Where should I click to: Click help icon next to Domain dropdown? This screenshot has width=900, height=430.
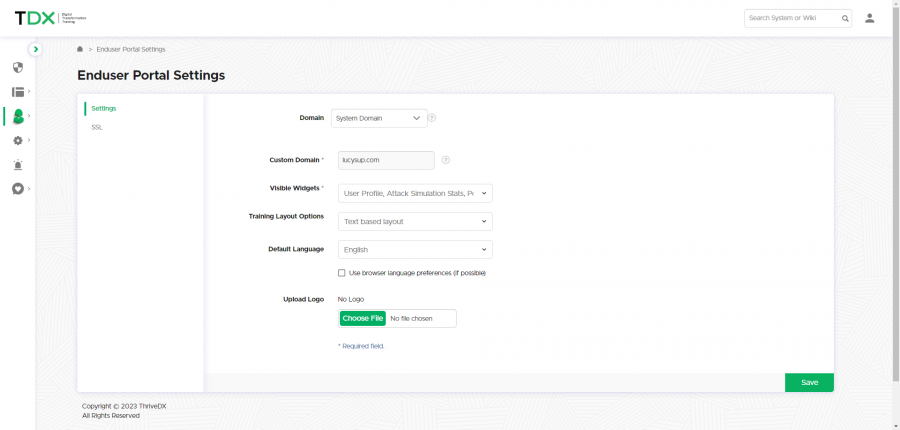tap(432, 118)
